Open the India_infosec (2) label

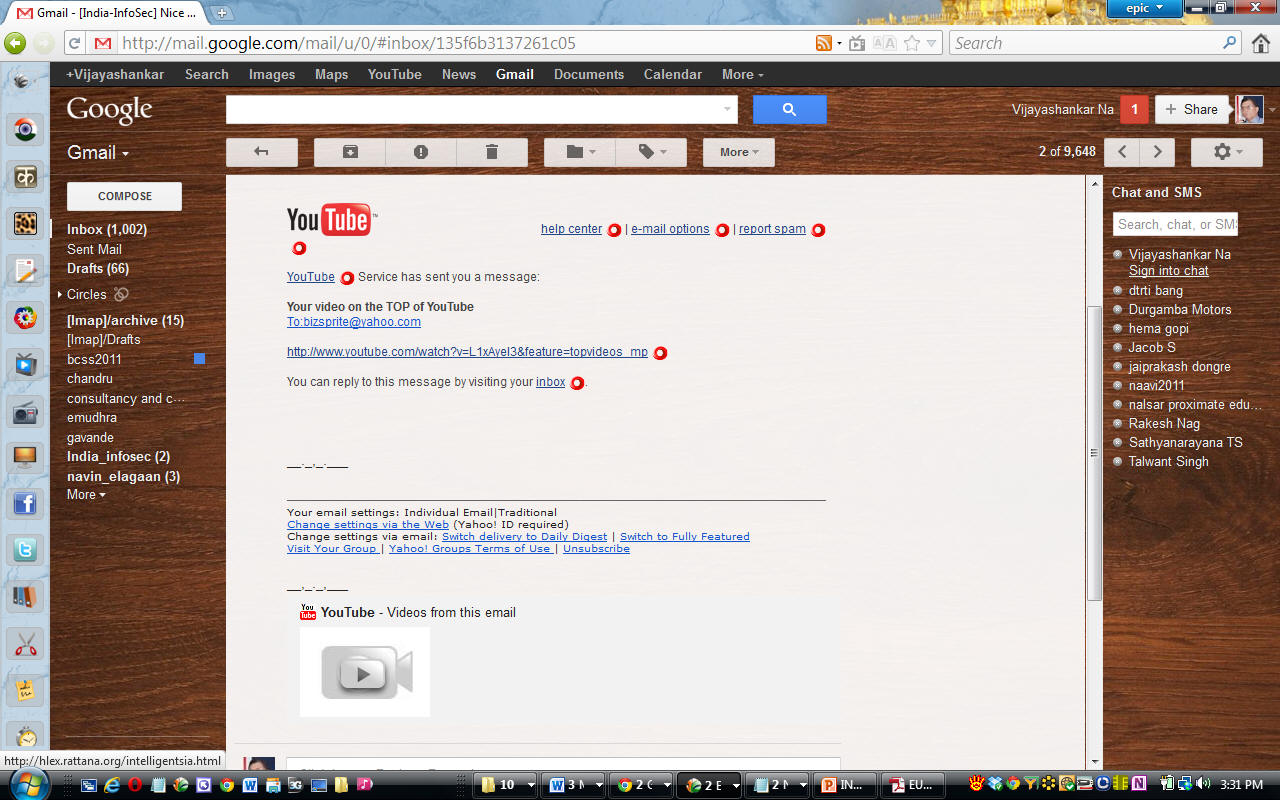(118, 457)
